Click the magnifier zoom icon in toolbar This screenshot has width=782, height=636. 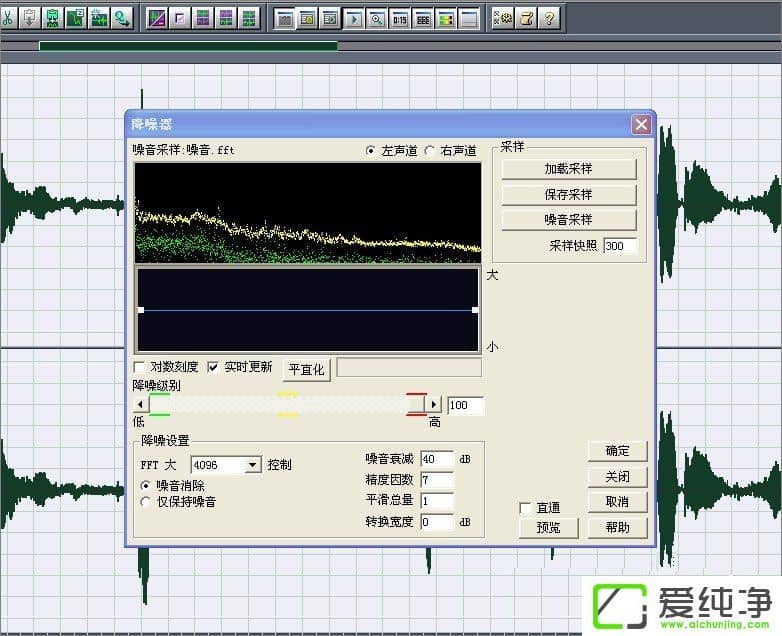point(377,18)
